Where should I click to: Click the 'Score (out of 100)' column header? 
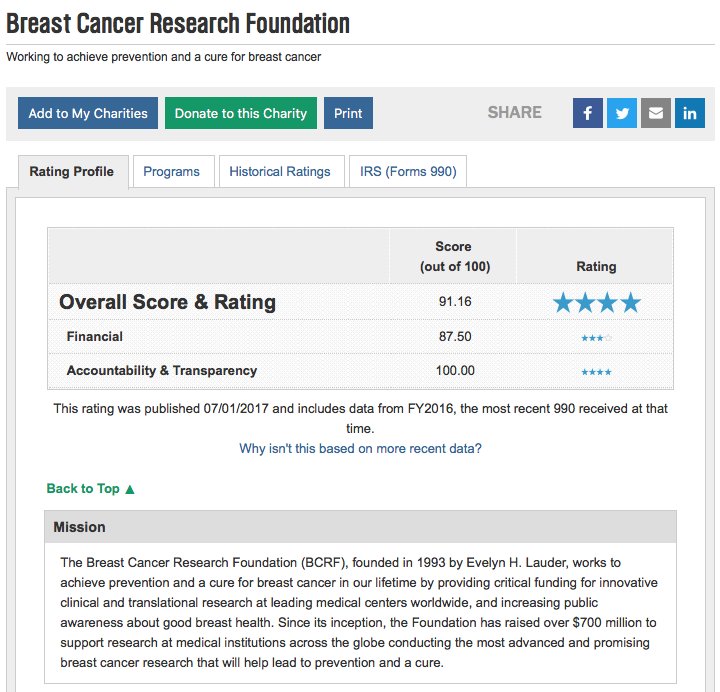pos(455,256)
